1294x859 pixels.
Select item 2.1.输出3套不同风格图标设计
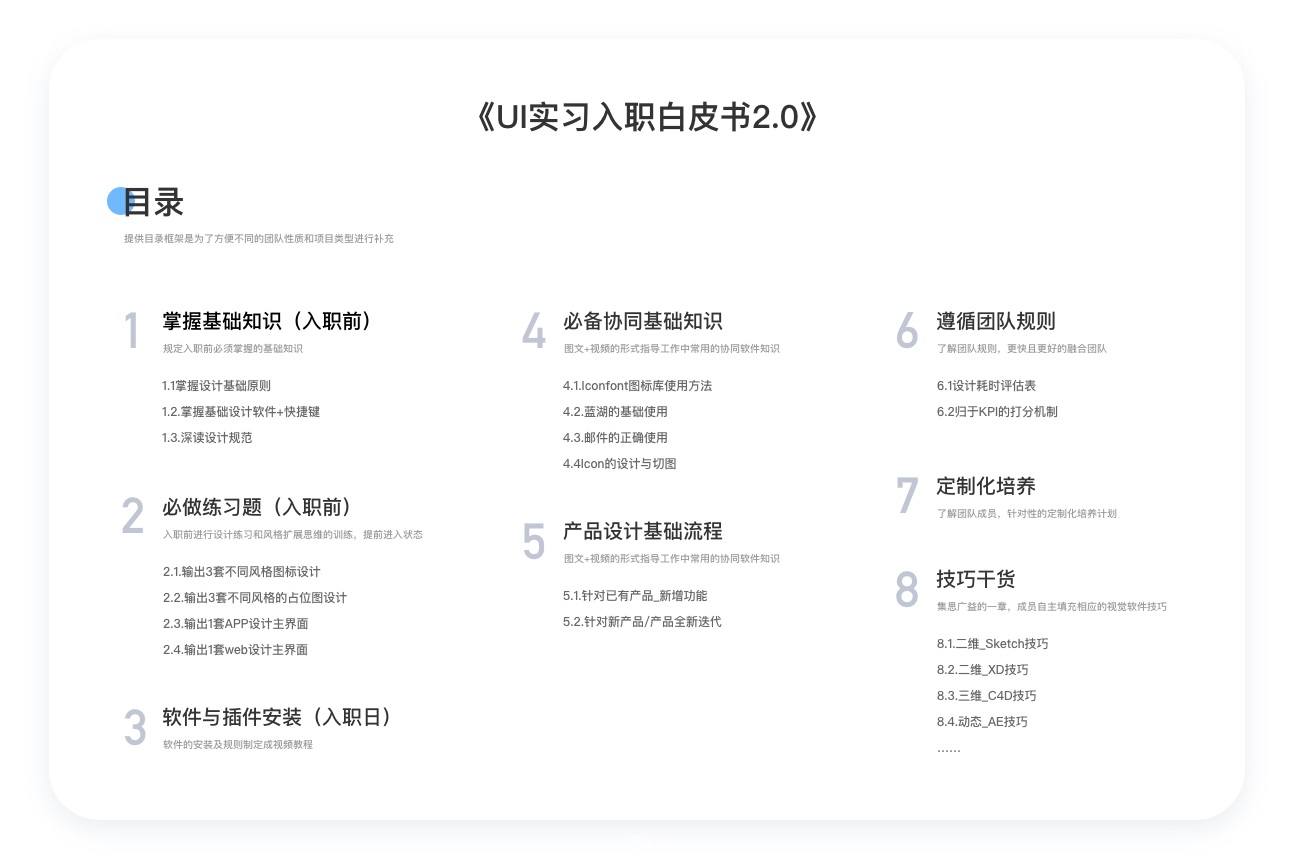pyautogui.click(x=242, y=572)
